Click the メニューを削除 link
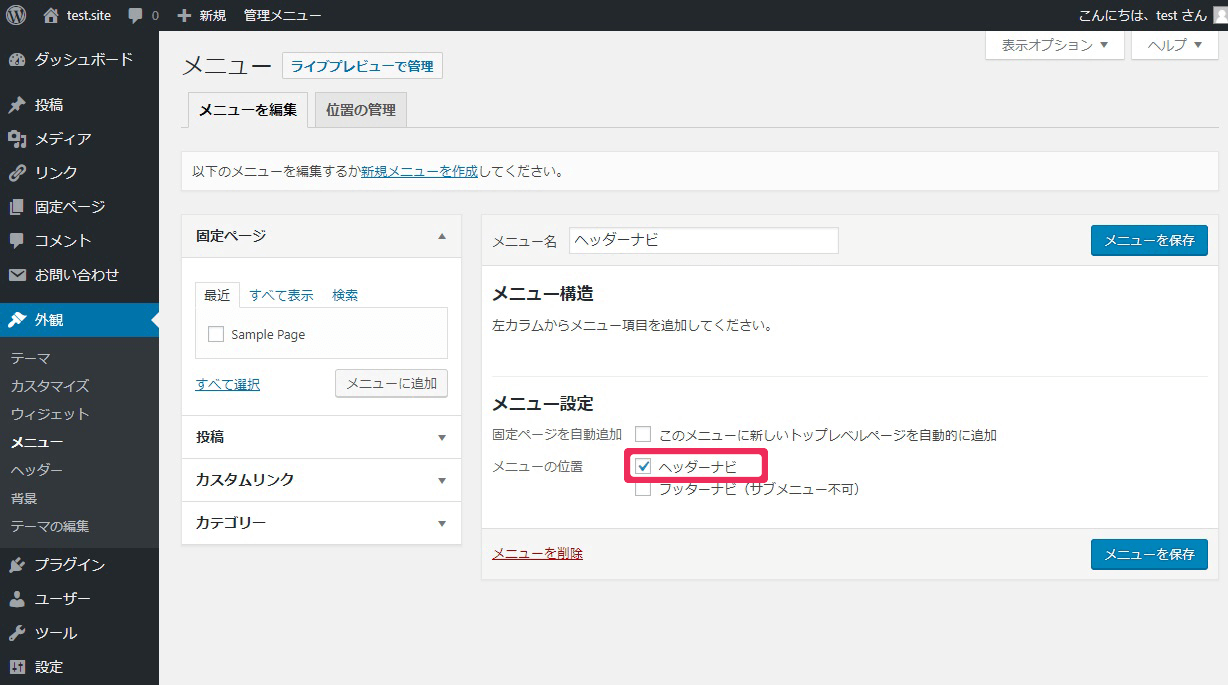 [537, 553]
